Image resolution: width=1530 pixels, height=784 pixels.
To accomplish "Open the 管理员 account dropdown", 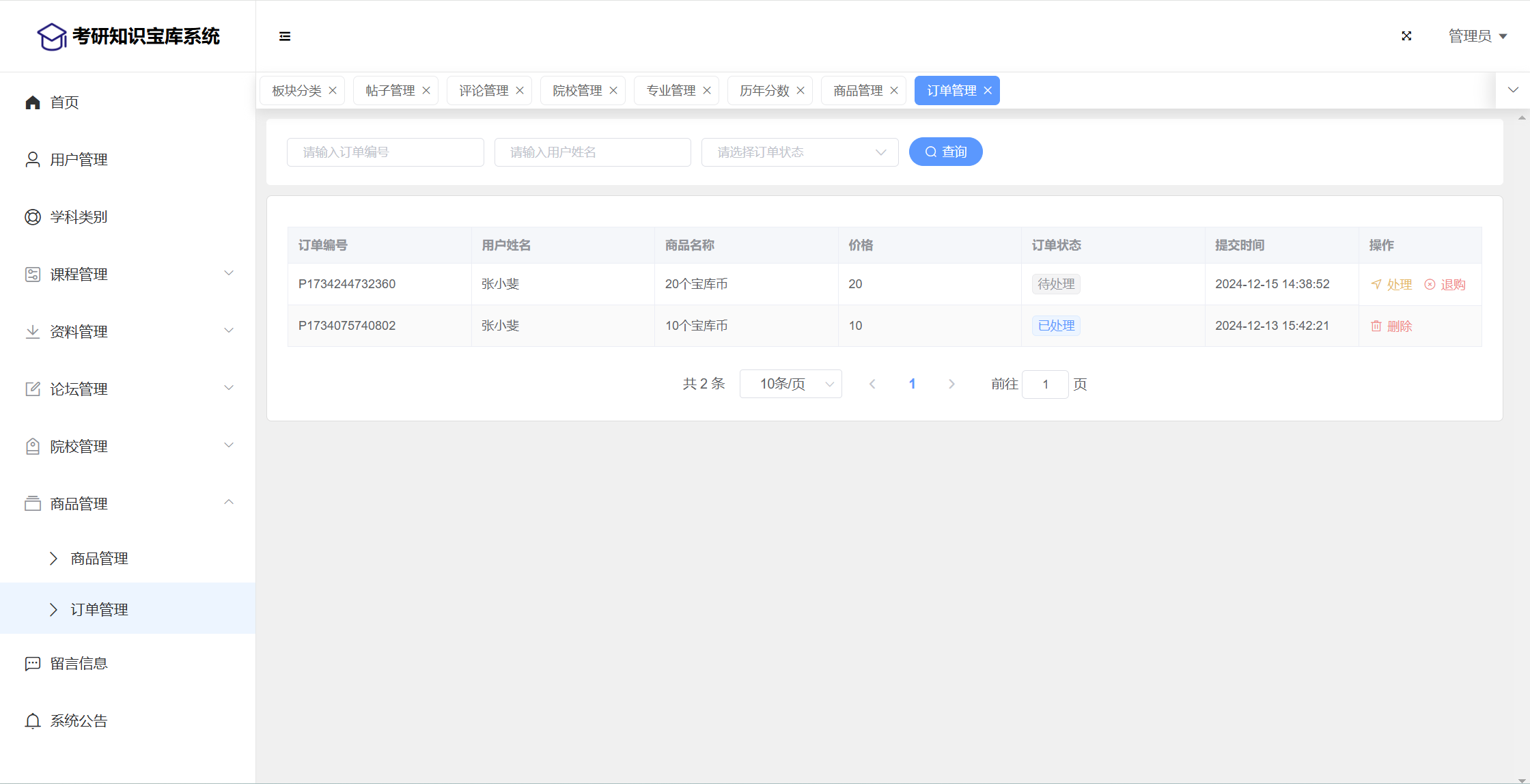I will [x=1477, y=36].
